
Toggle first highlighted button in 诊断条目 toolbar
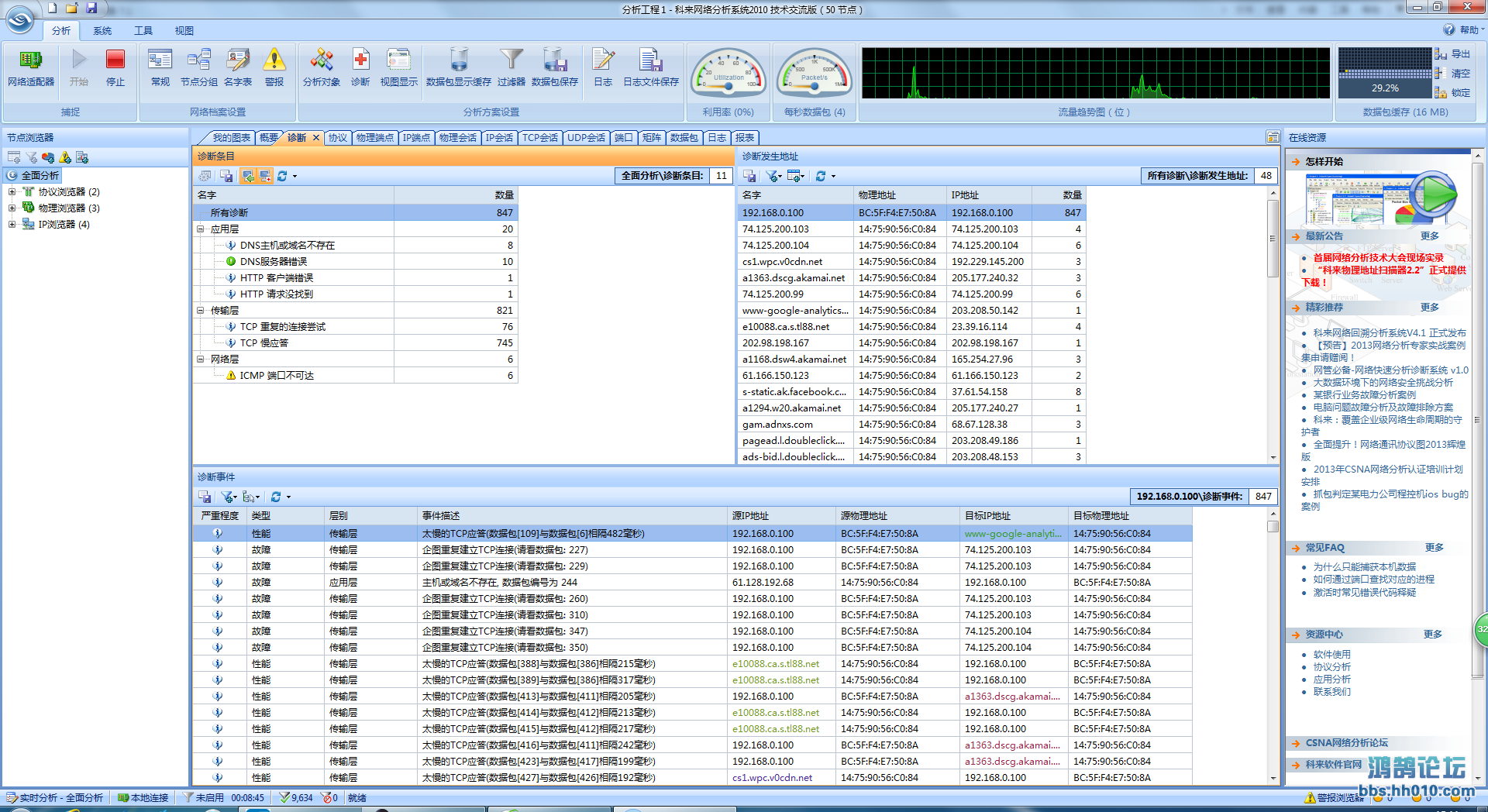248,176
